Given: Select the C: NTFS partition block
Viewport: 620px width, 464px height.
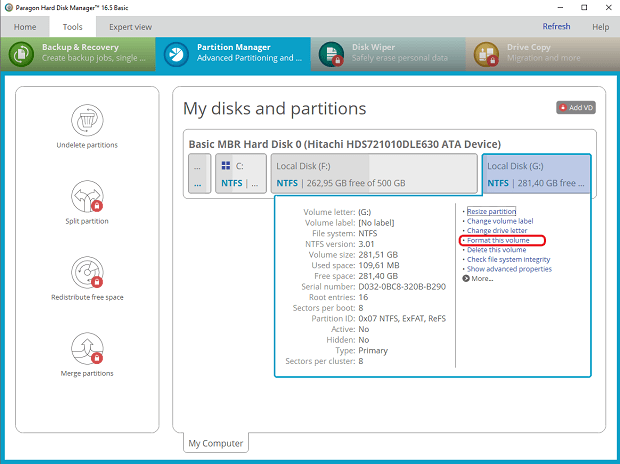Looking at the screenshot, I should (241, 174).
